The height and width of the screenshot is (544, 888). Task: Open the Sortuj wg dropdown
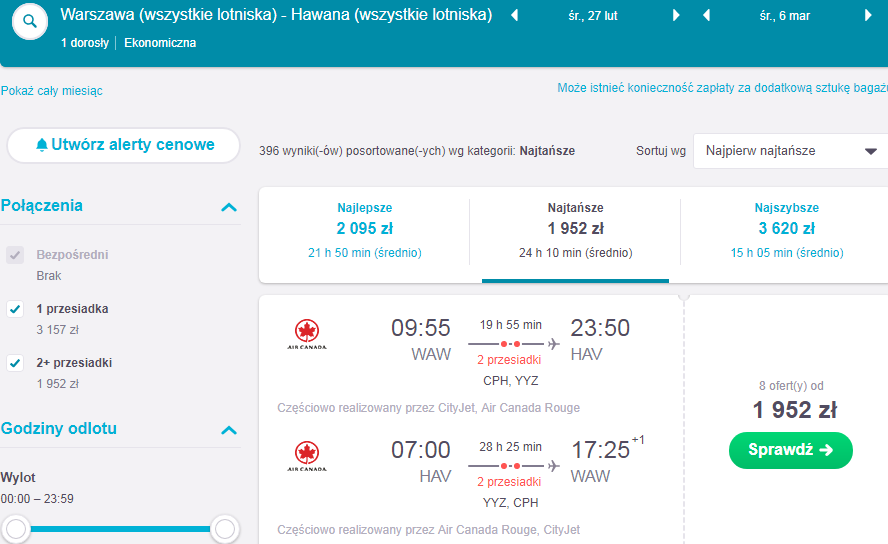(x=791, y=151)
